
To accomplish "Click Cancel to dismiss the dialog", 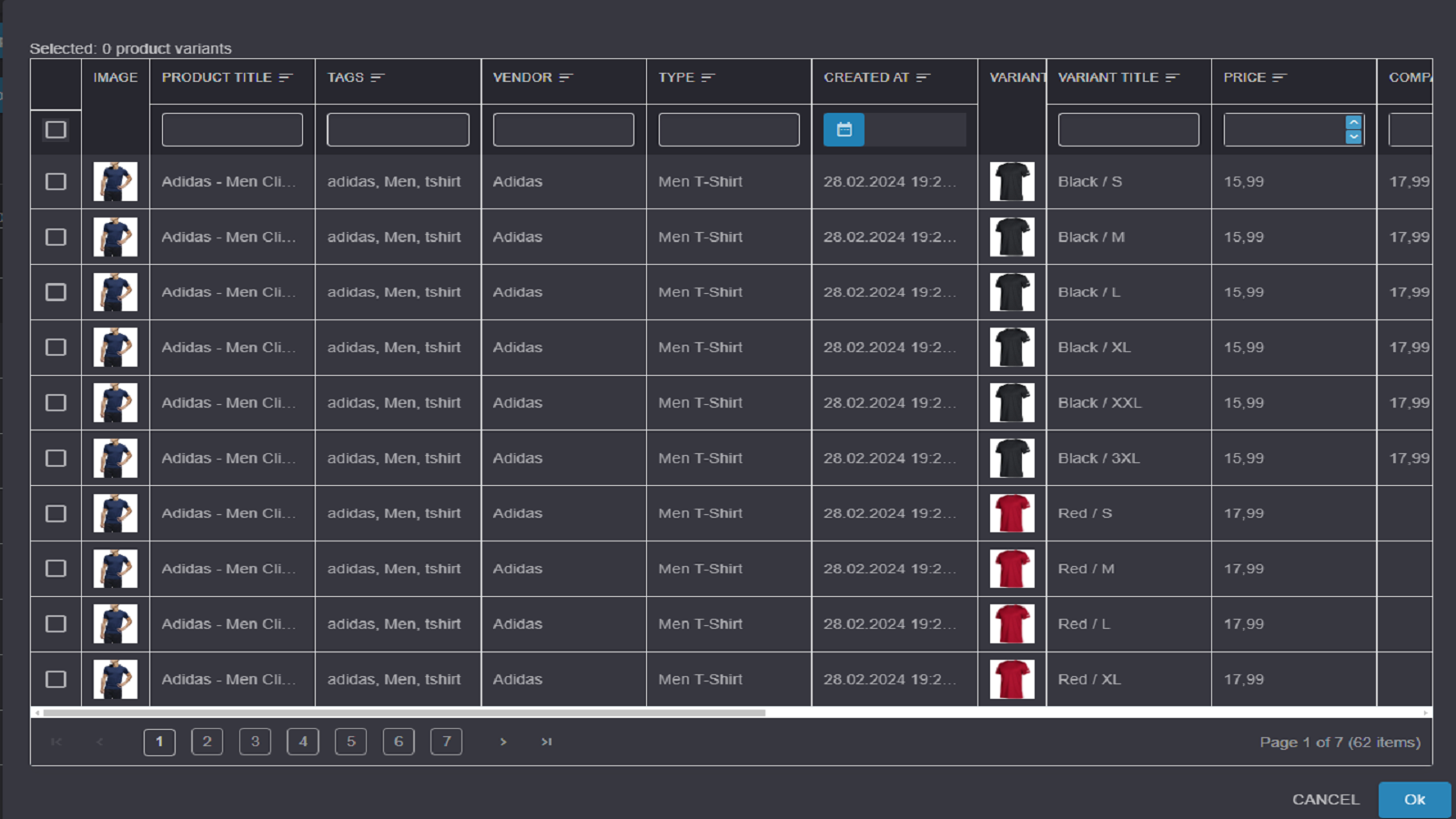I will 1325,799.
